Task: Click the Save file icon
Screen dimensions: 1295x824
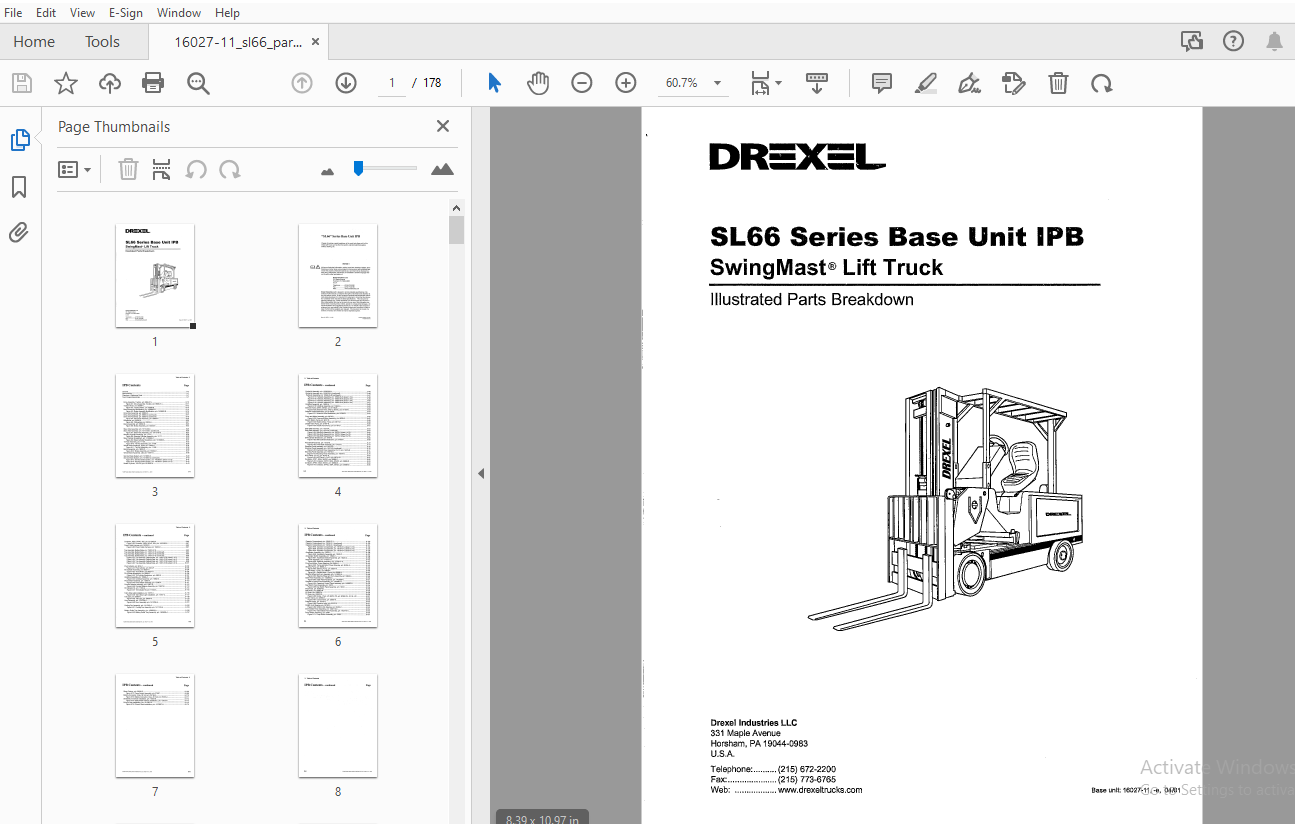Action: (x=22, y=83)
